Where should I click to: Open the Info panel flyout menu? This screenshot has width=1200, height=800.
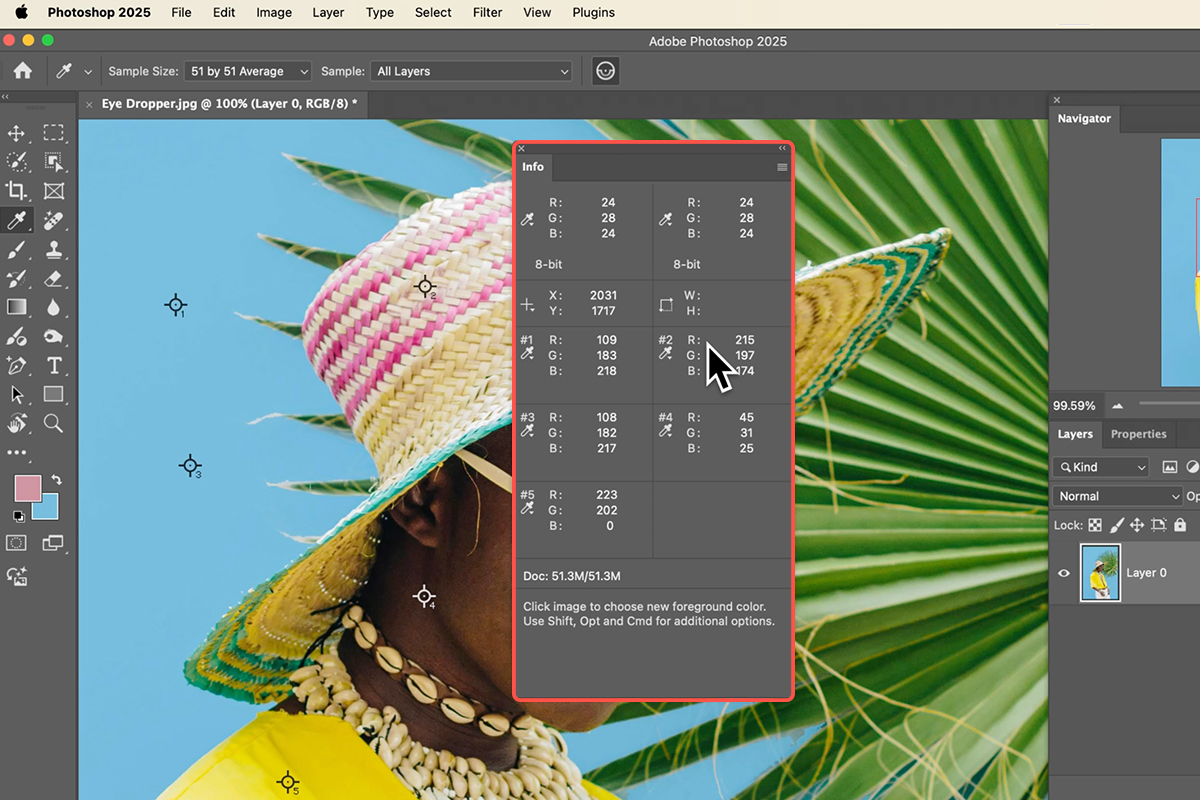click(x=782, y=167)
